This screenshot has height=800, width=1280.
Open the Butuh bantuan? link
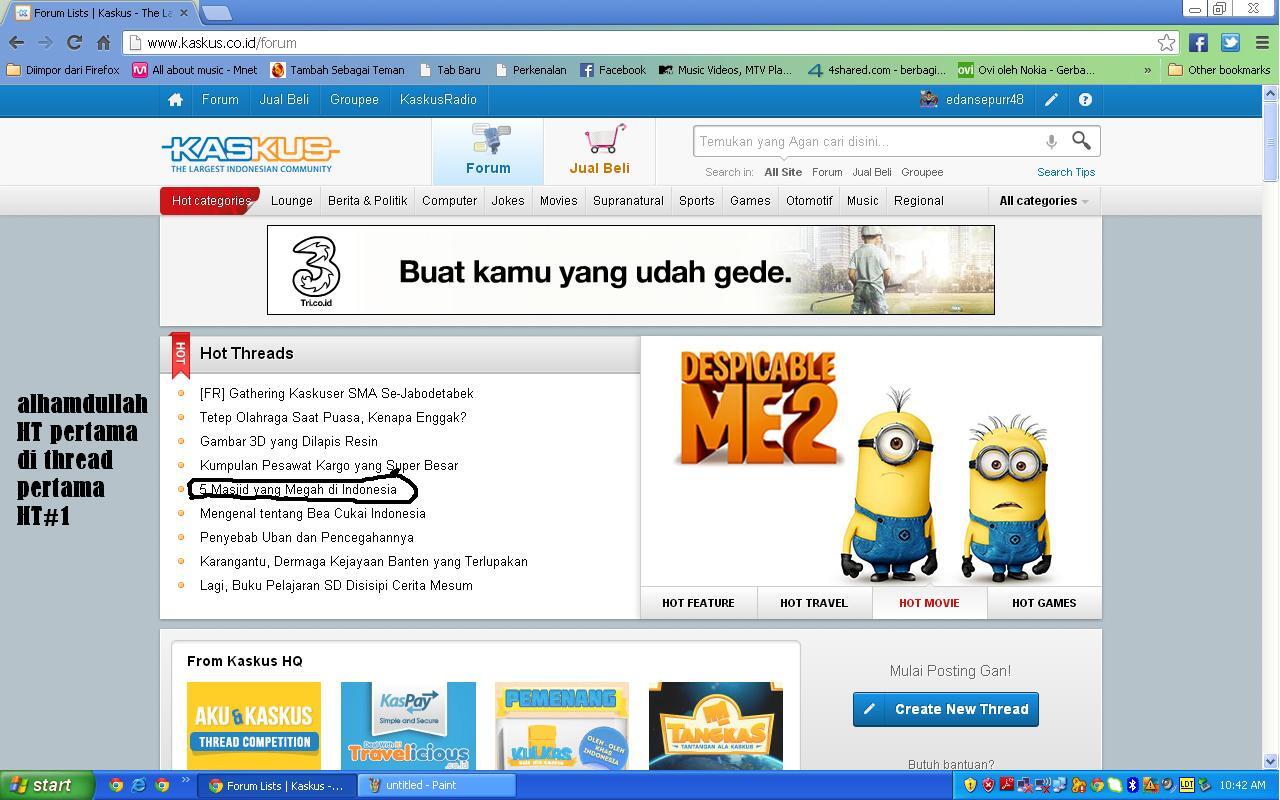(x=951, y=764)
